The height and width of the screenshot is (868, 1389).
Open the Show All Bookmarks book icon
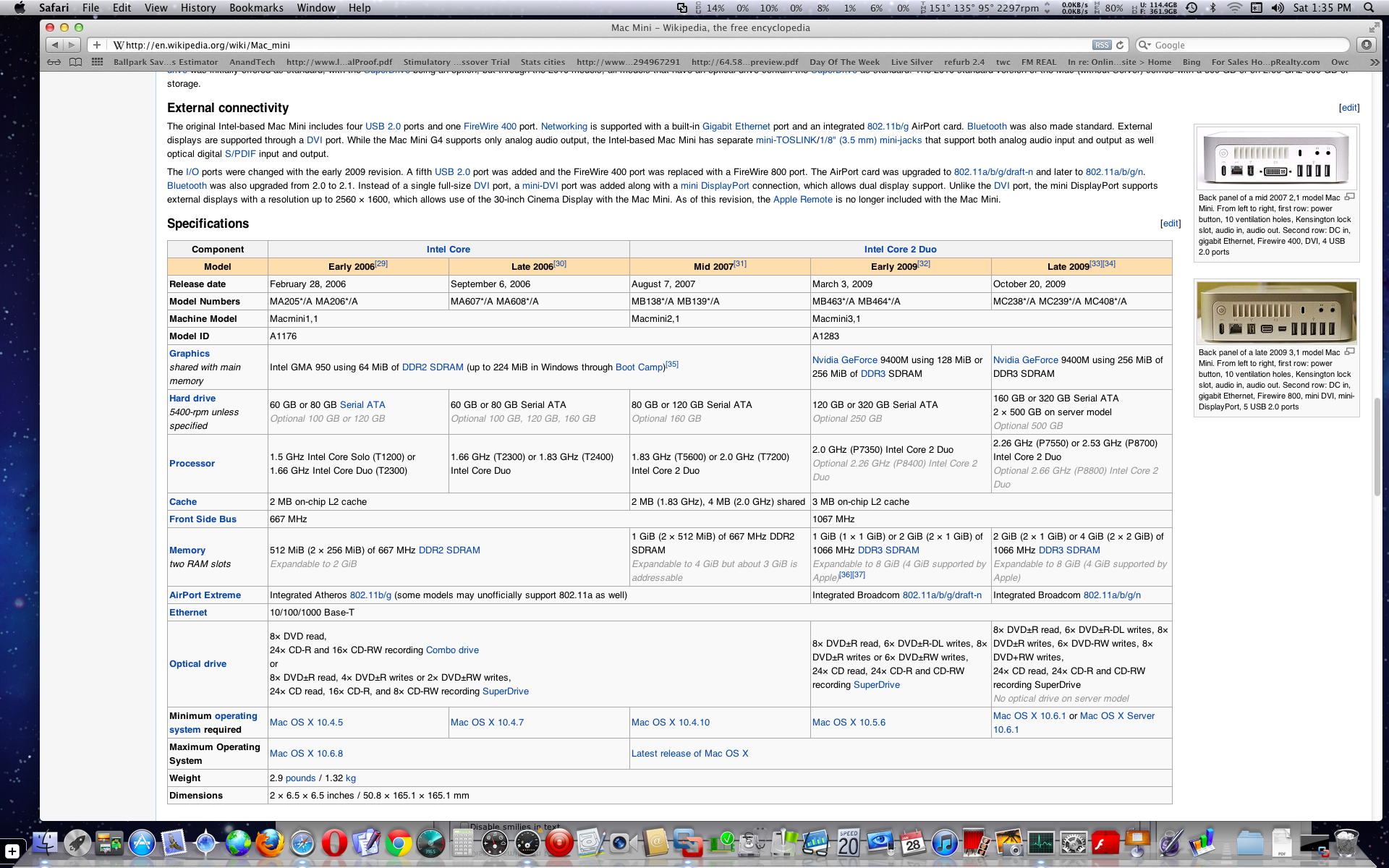point(75,62)
